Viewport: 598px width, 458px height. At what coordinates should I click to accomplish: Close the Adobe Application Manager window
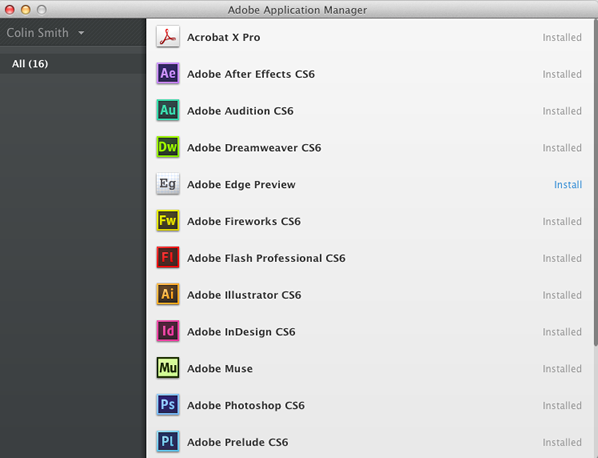(x=10, y=10)
